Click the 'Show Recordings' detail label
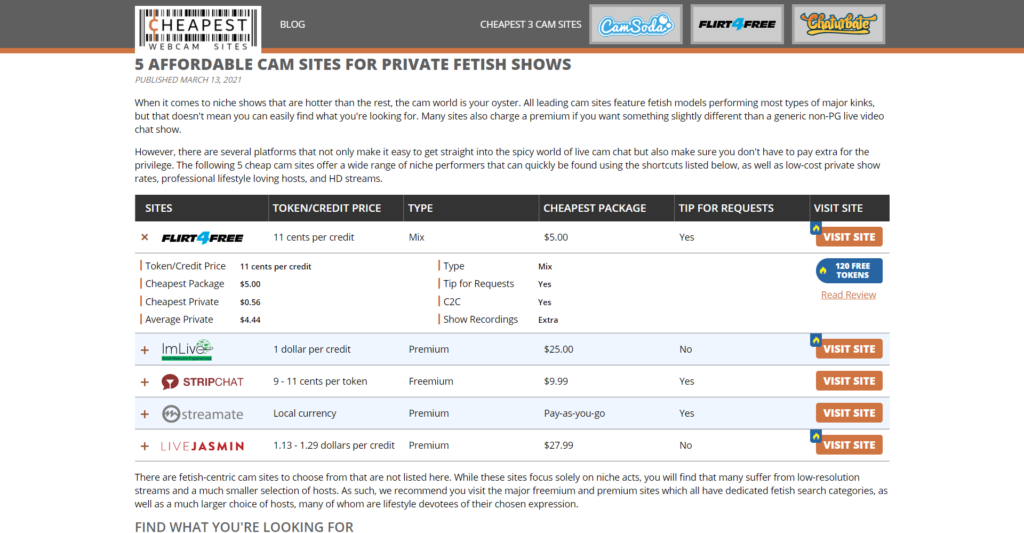This screenshot has height=533, width=1024. coord(481,319)
